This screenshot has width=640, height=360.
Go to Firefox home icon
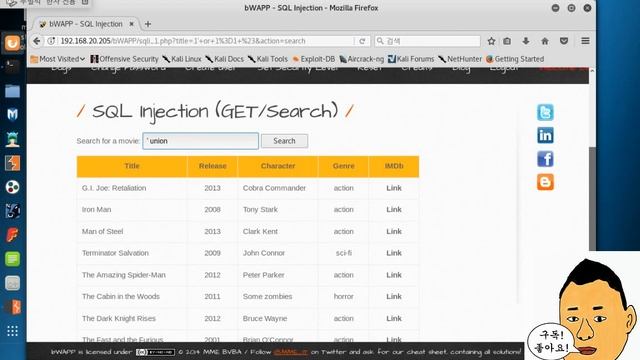545,41
